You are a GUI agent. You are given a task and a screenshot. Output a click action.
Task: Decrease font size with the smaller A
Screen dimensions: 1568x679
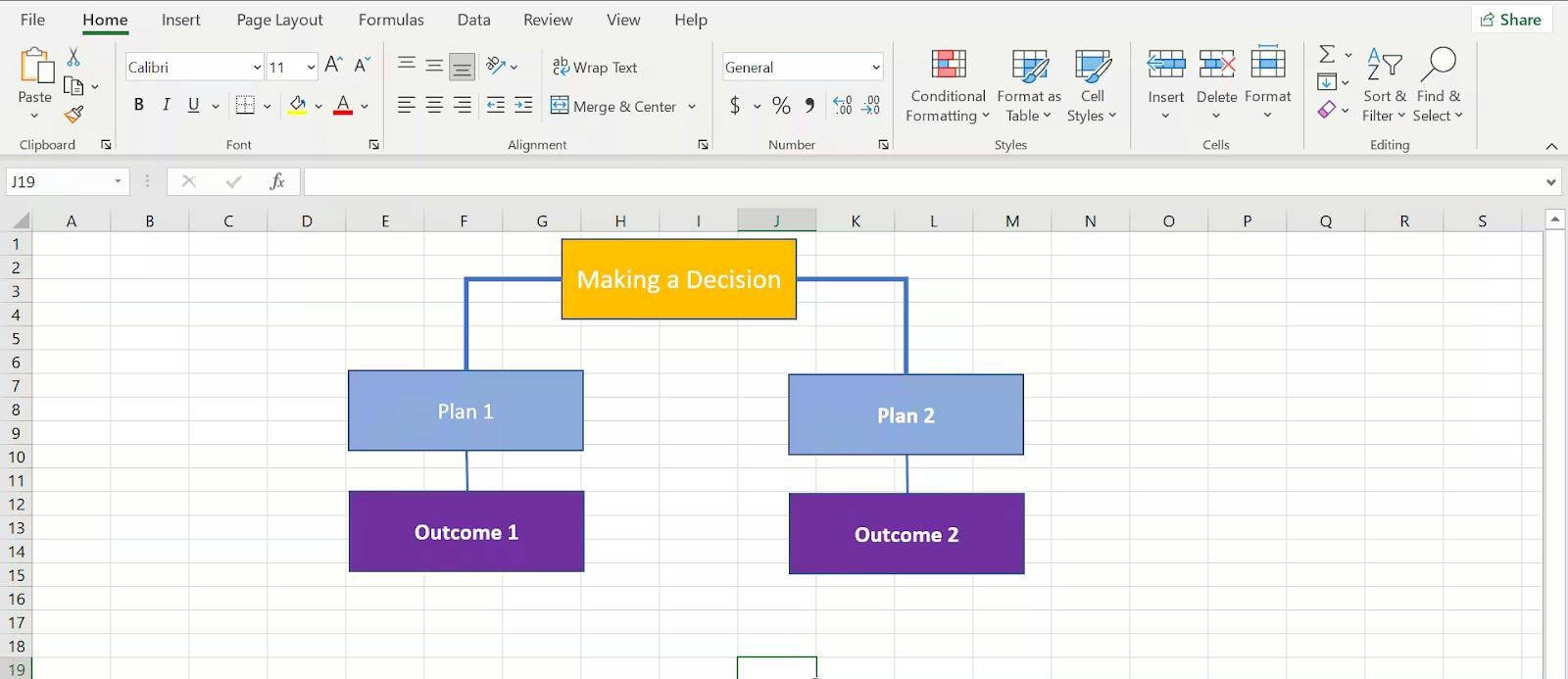click(x=362, y=66)
